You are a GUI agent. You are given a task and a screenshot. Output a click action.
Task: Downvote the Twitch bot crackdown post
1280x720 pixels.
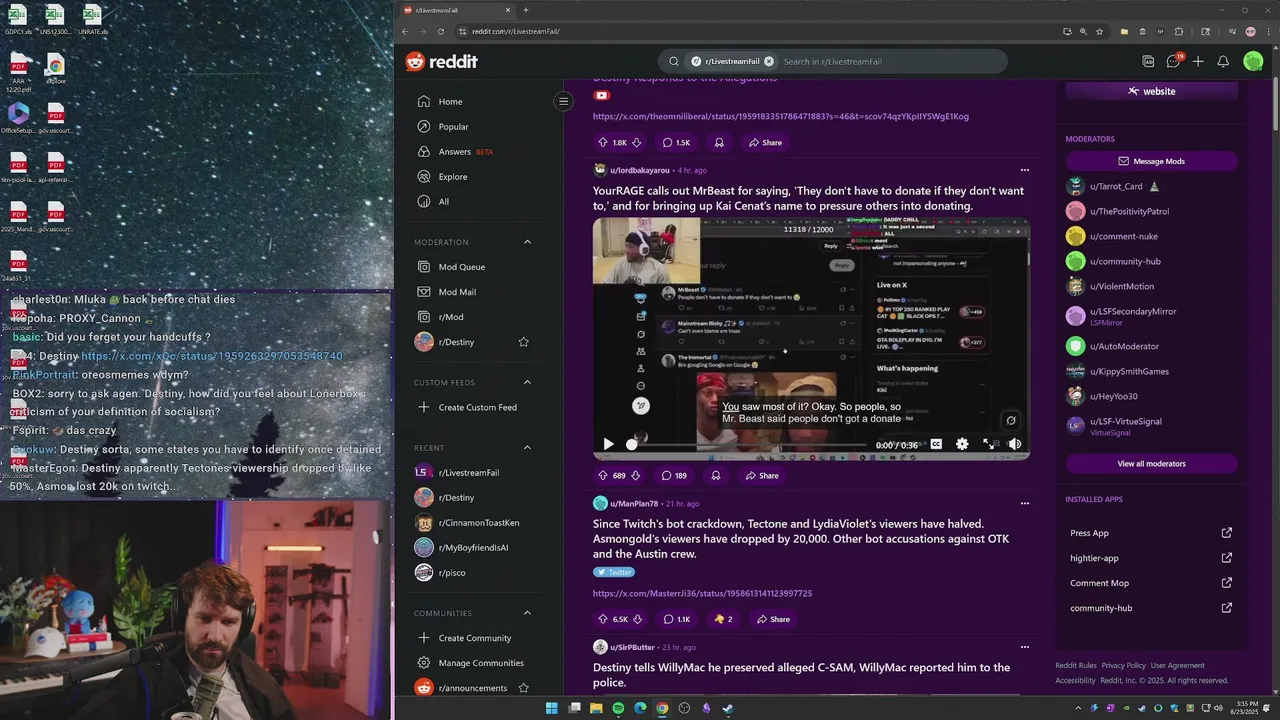[637, 619]
